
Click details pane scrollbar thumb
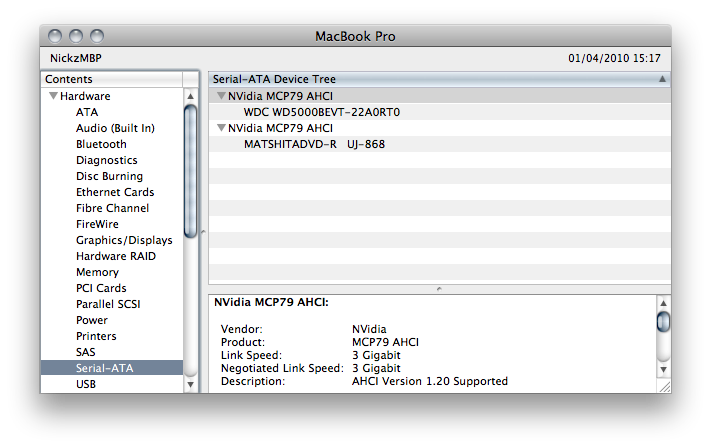(x=663, y=321)
